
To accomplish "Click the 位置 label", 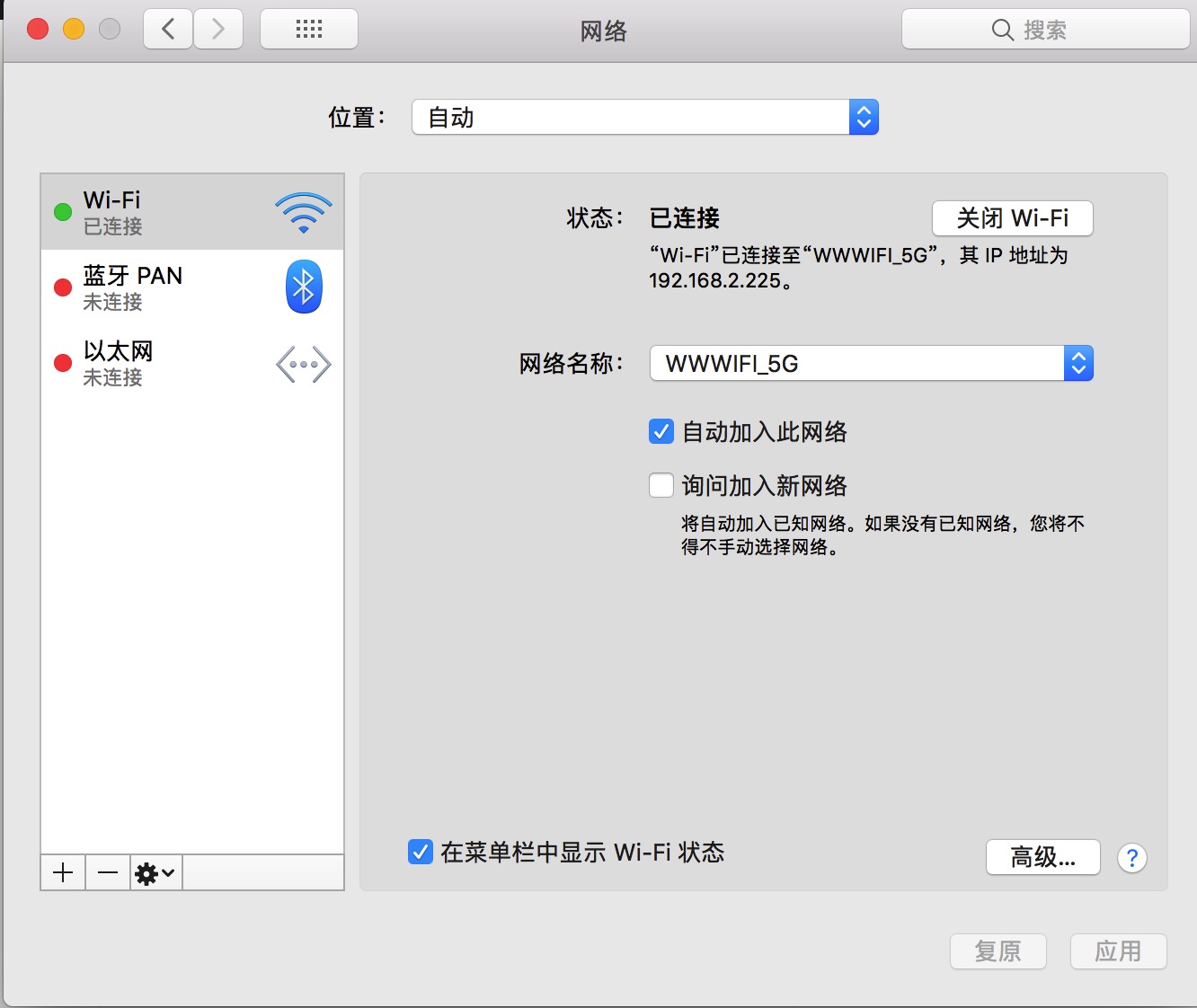I will pos(357,117).
